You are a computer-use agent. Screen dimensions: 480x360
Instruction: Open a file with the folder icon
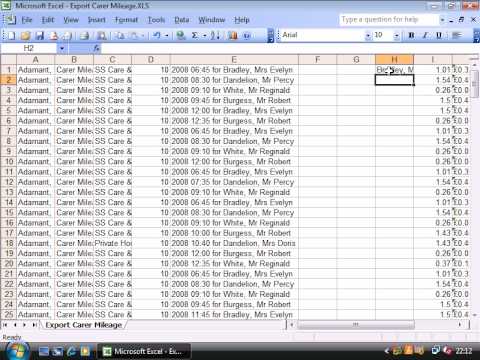pos(25,35)
